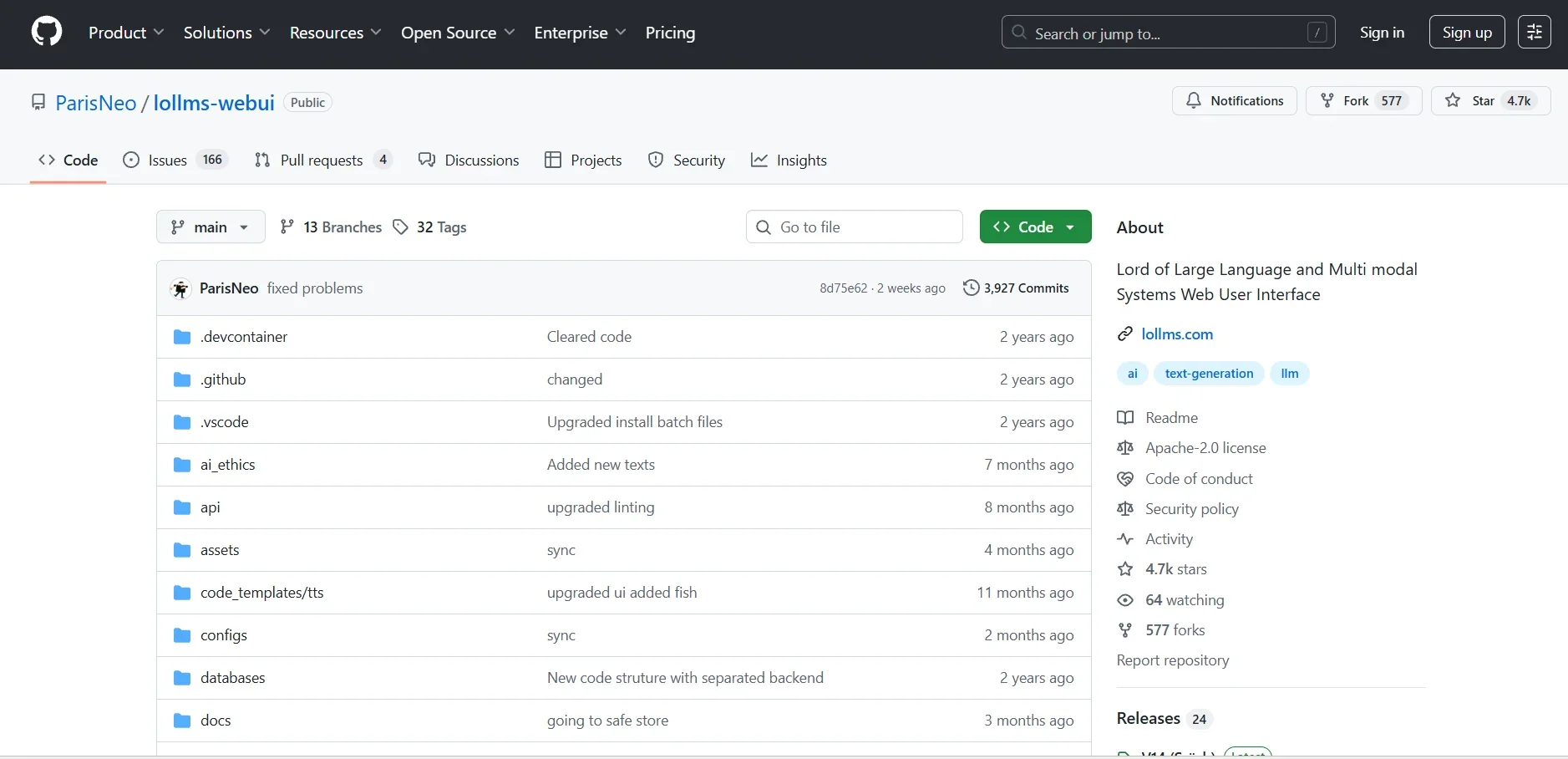Open 'upgraded linting' commit

click(x=601, y=507)
